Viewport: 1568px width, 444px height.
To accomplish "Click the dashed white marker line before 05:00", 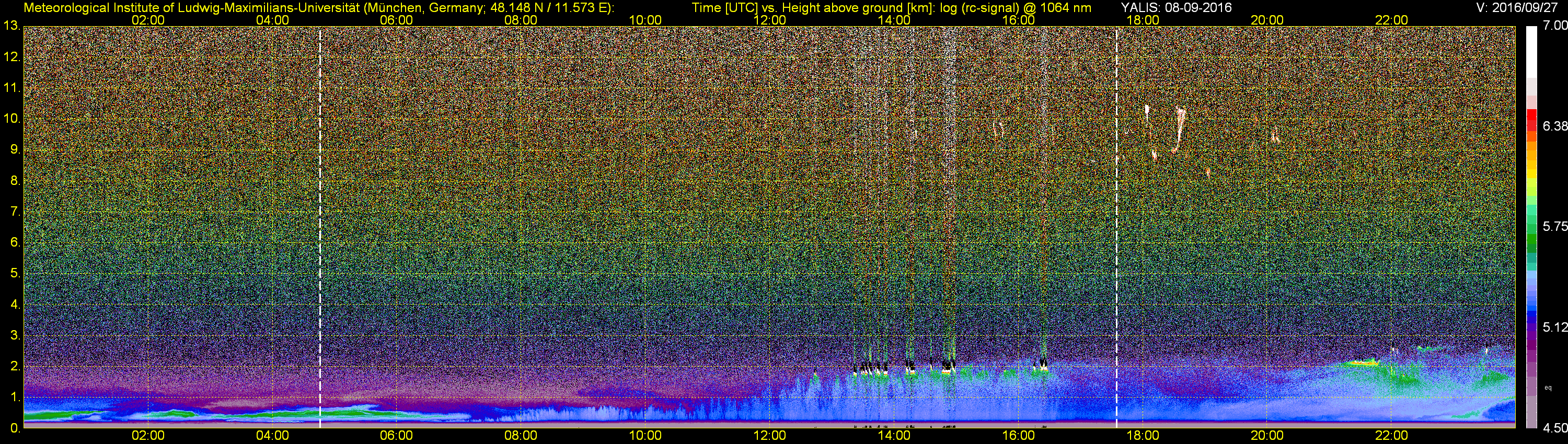I will (x=319, y=227).
